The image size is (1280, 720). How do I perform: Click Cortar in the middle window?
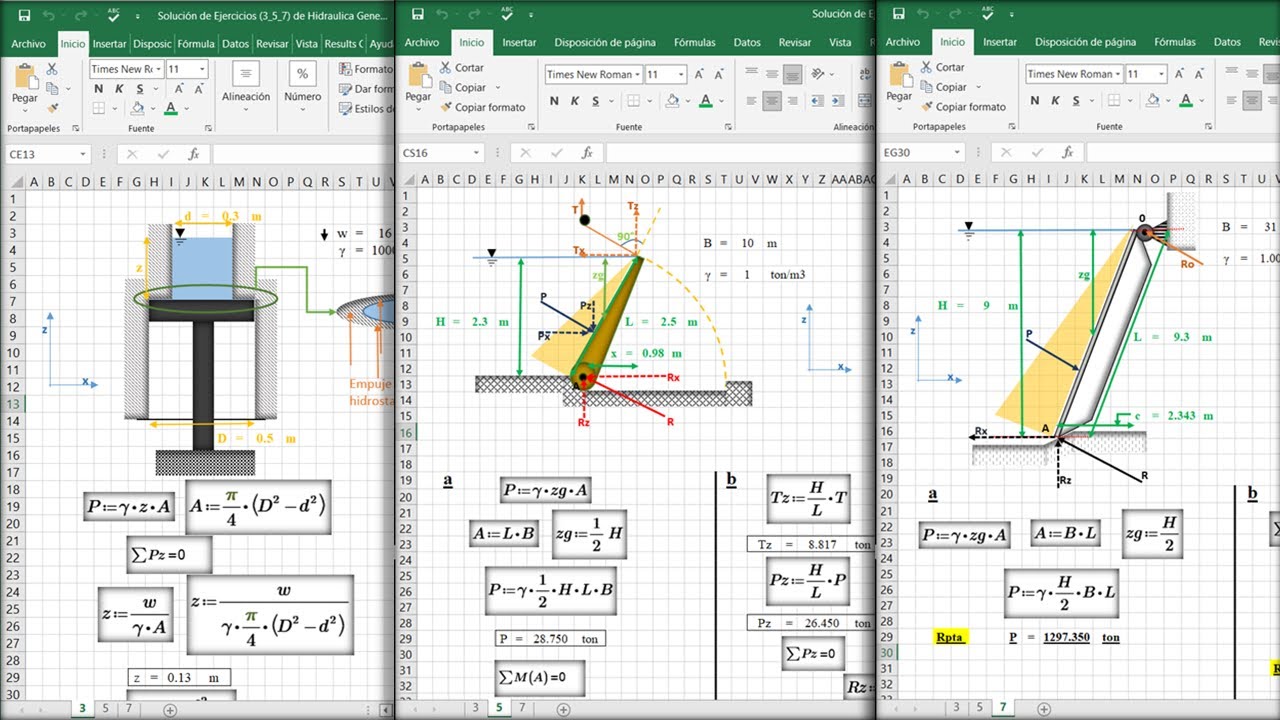(459, 68)
